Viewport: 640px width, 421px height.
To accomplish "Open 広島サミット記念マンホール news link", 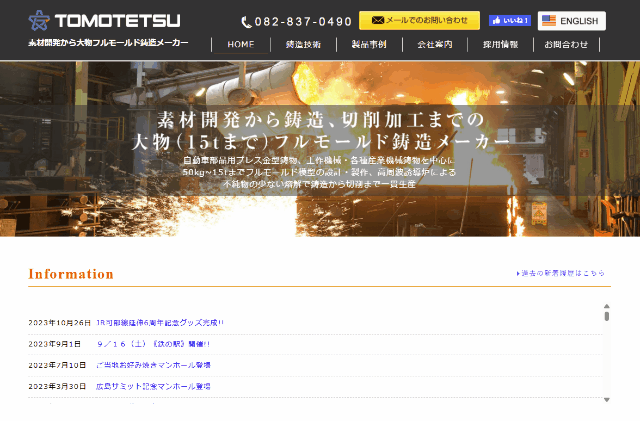I will 153,386.
